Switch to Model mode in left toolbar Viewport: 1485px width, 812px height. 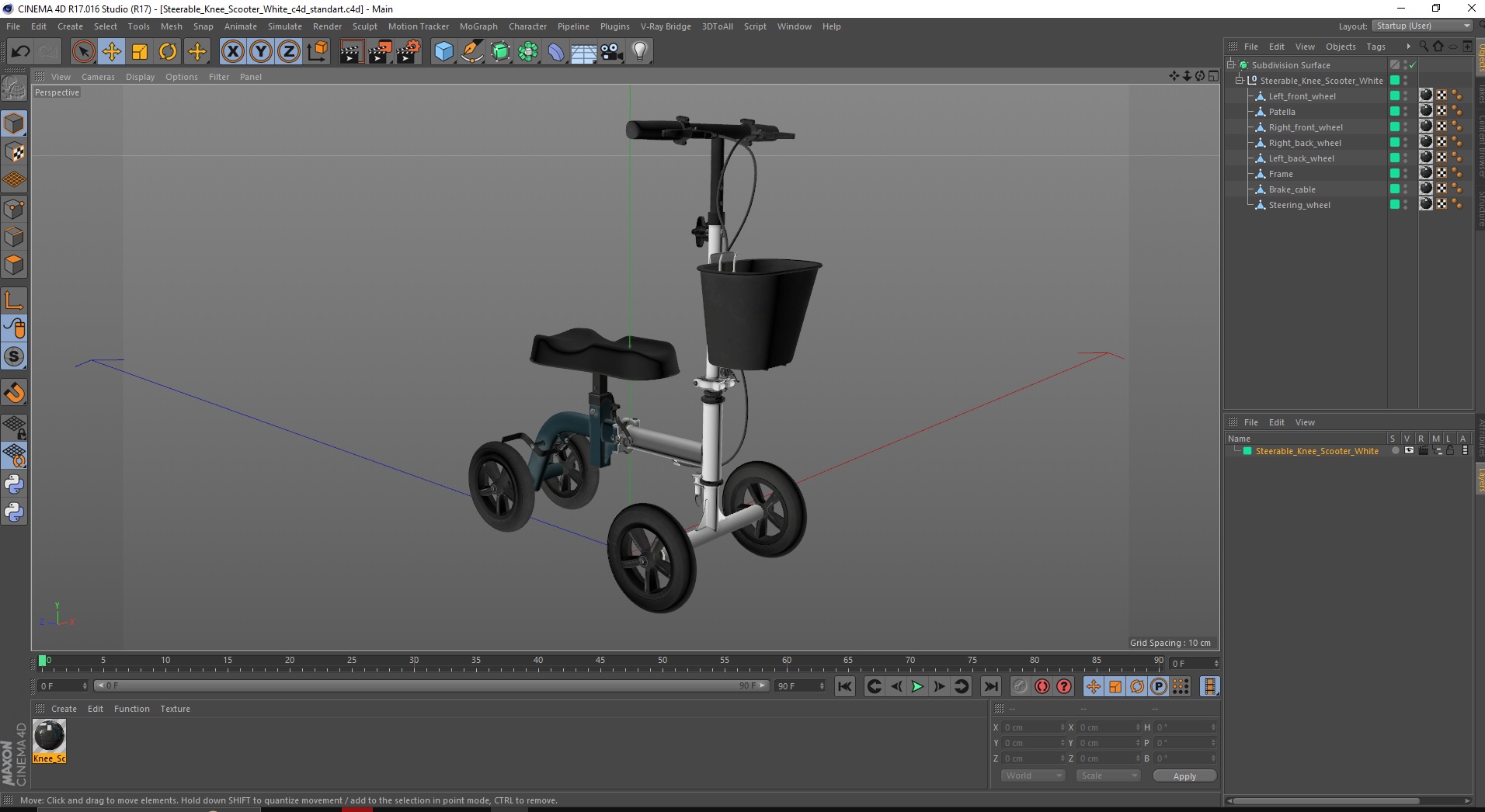[x=14, y=124]
